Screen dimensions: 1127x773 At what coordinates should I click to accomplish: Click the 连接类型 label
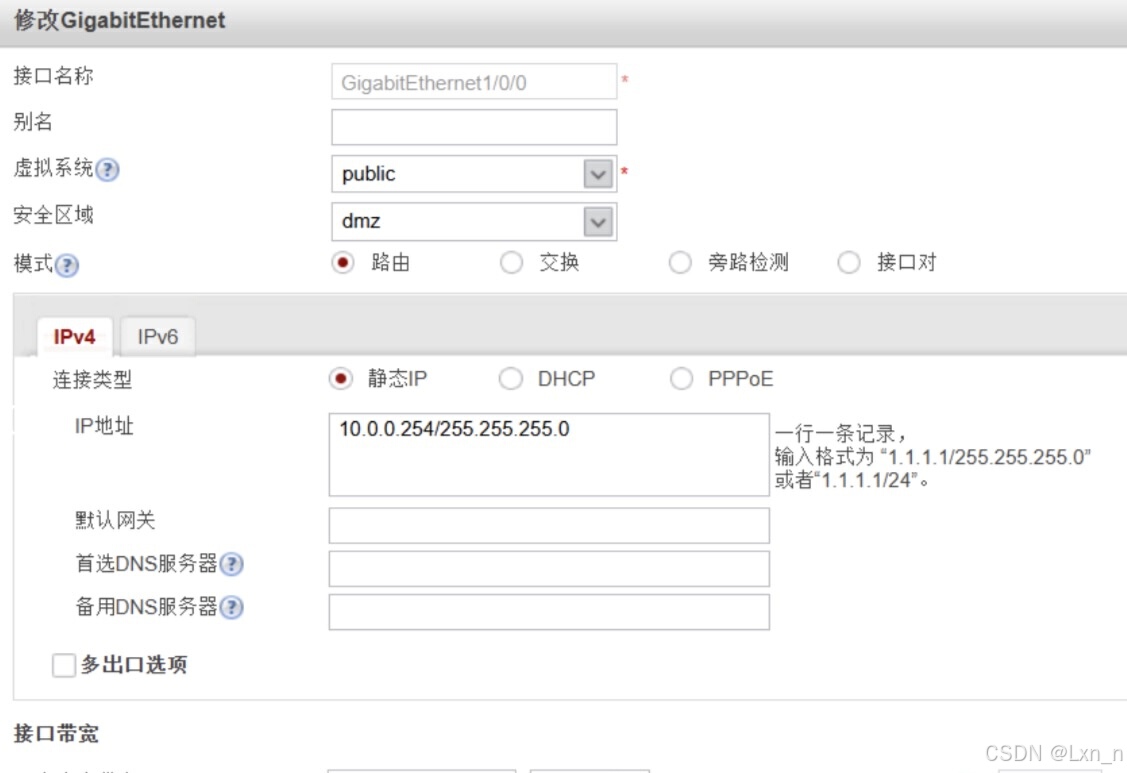point(92,380)
